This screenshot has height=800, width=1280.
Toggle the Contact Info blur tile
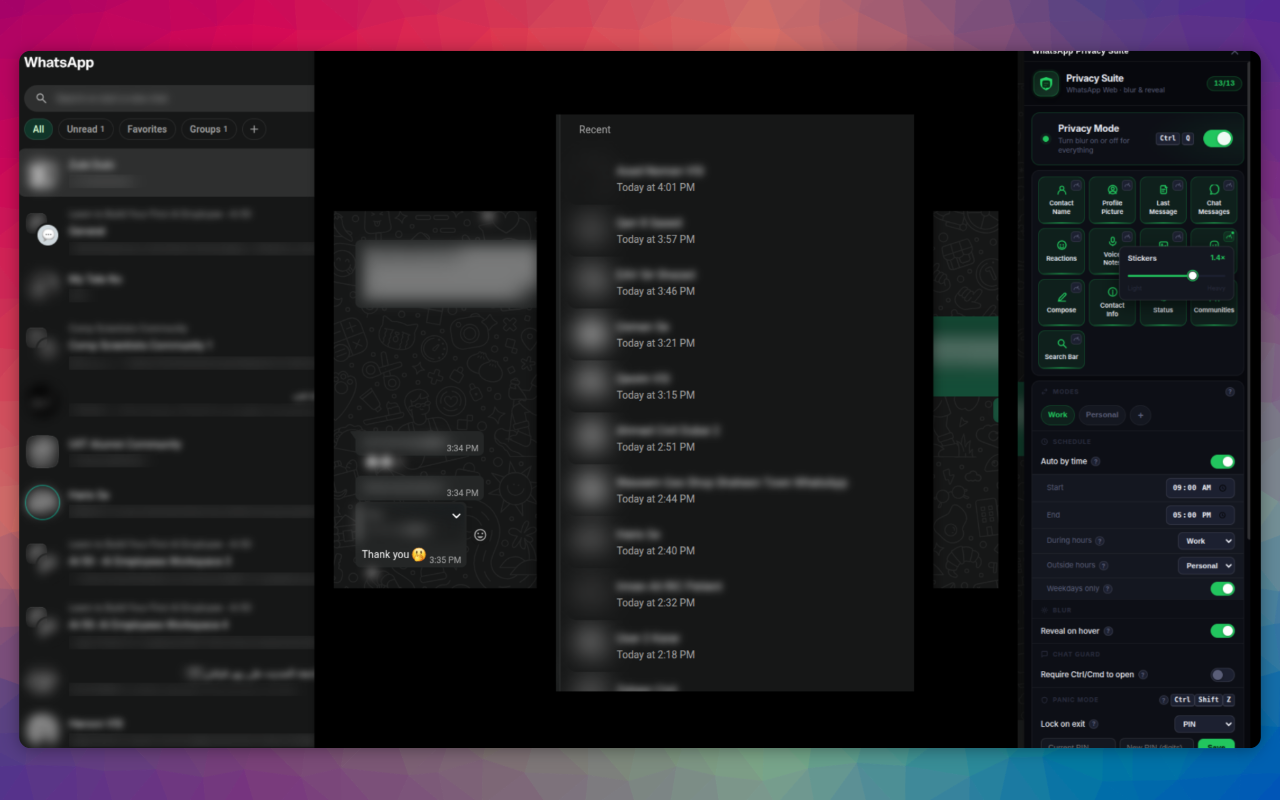pos(1112,302)
